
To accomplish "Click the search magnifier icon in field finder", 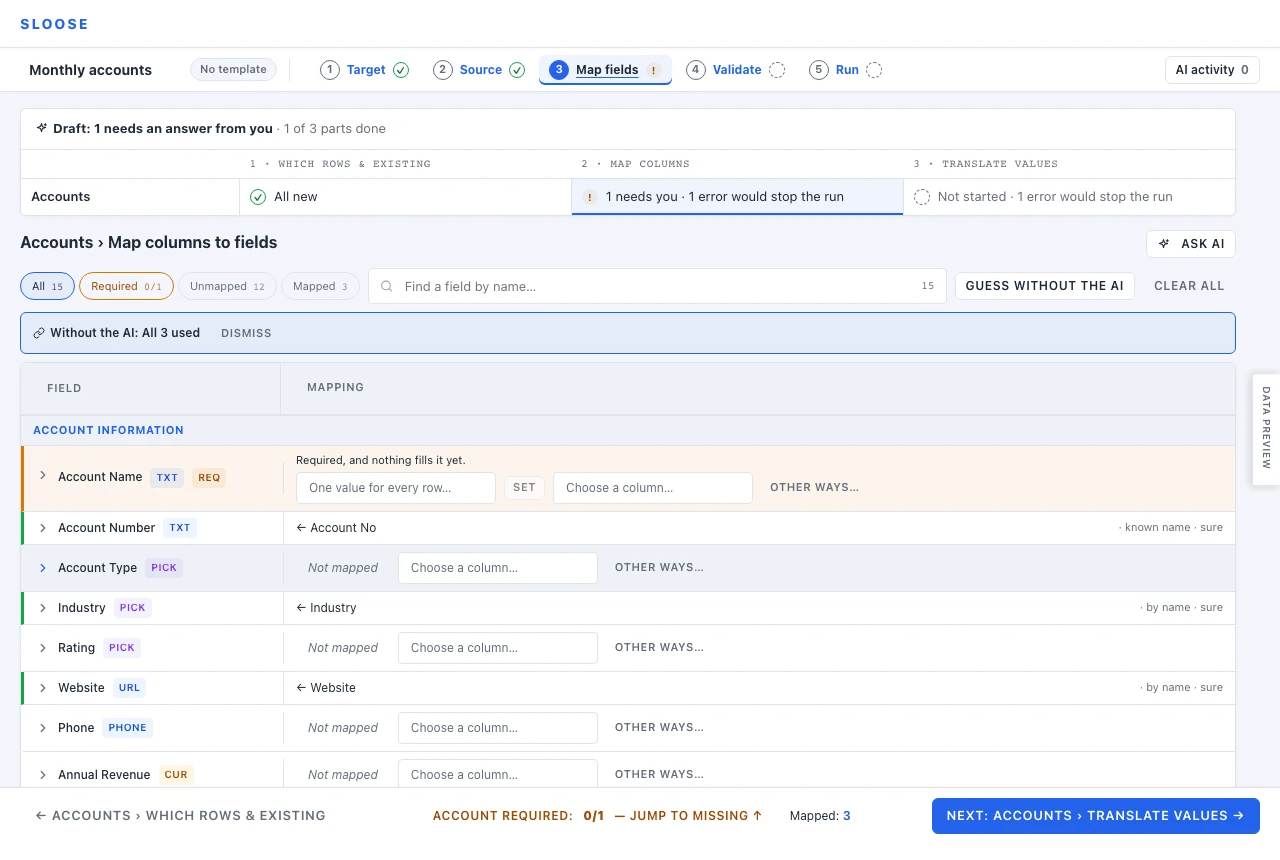I will [387, 286].
